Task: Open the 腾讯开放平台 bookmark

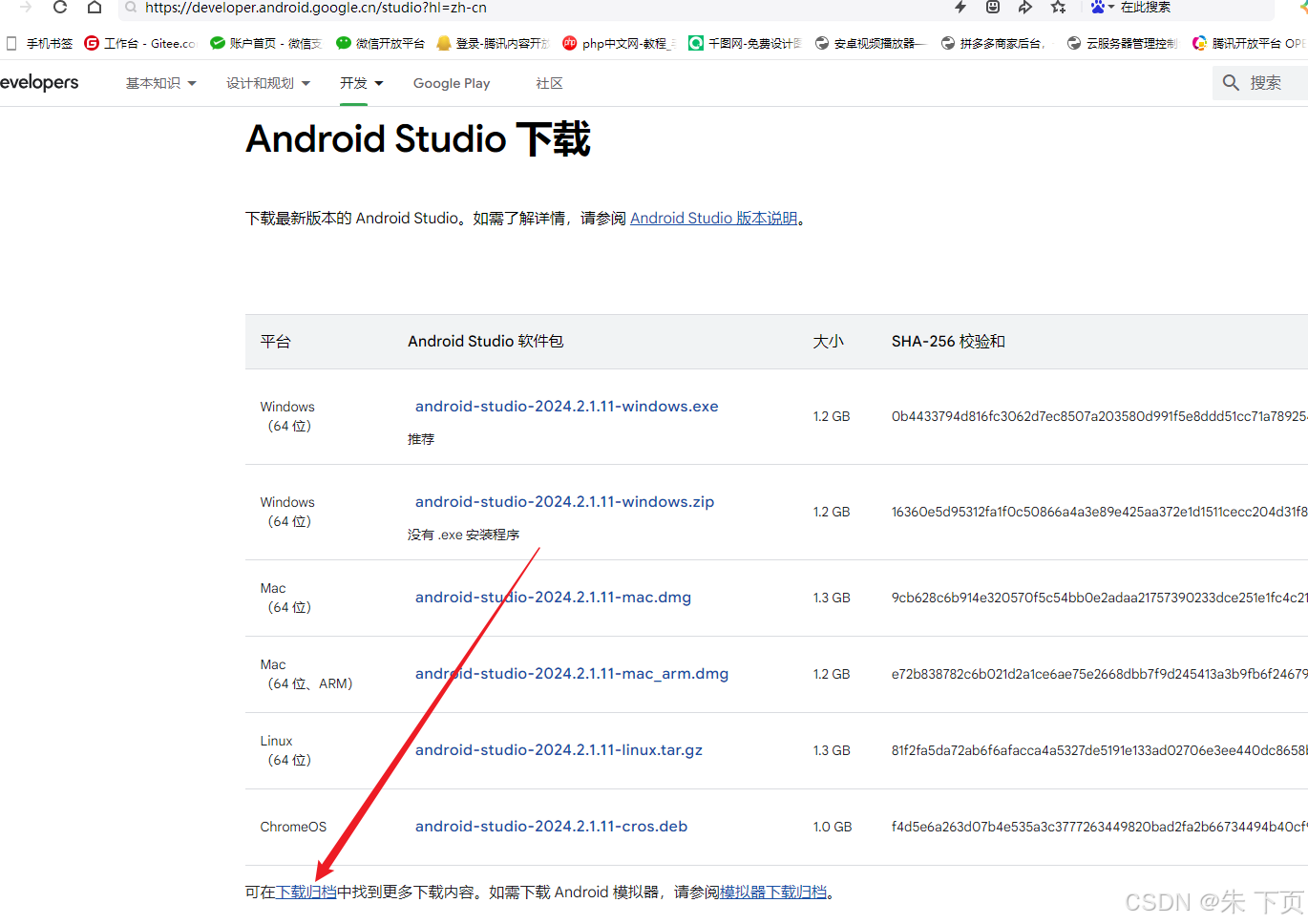Action: [1248, 43]
